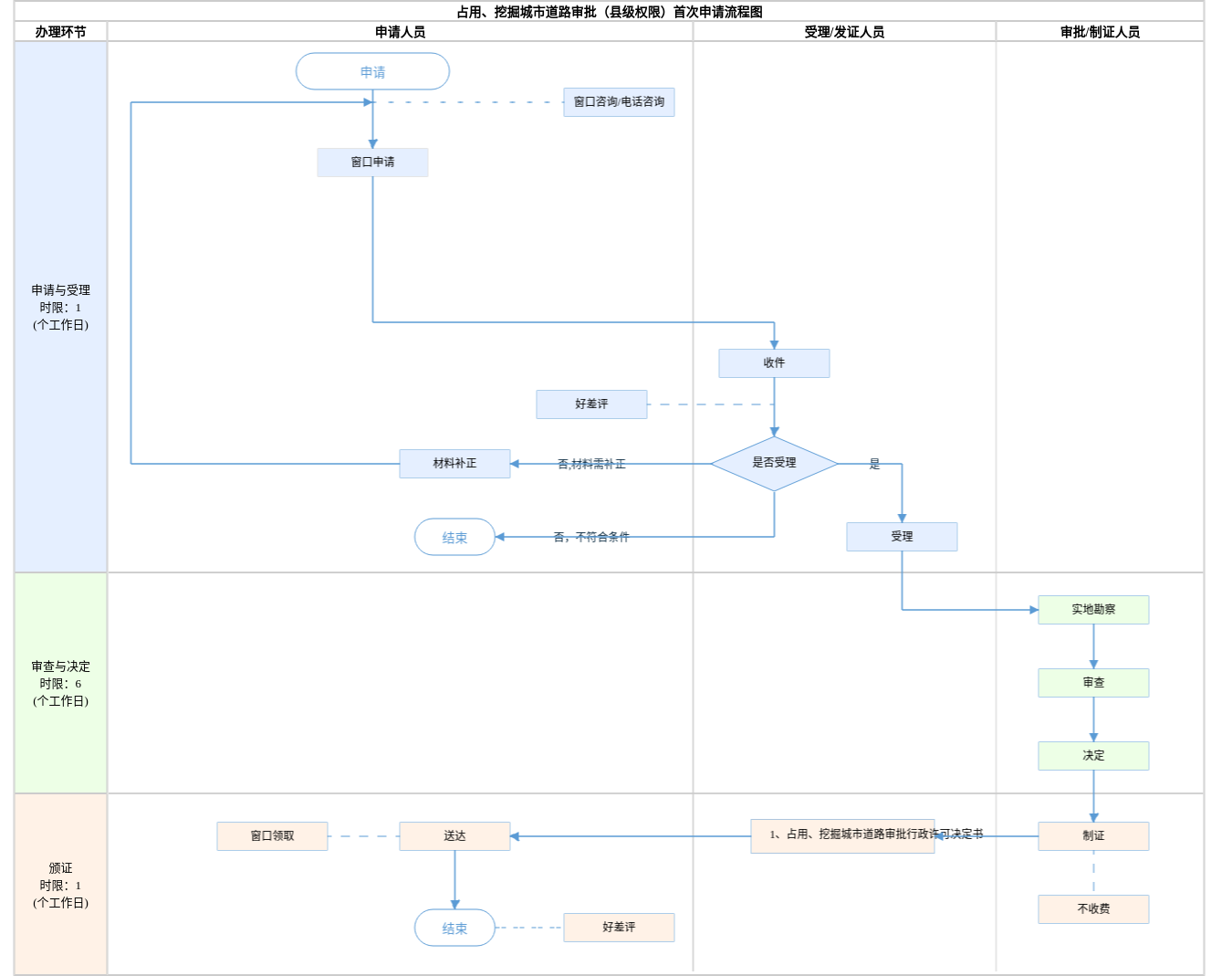1232x976 pixels.
Task: Click the 是否受理 decision diamond
Action: click(x=774, y=464)
